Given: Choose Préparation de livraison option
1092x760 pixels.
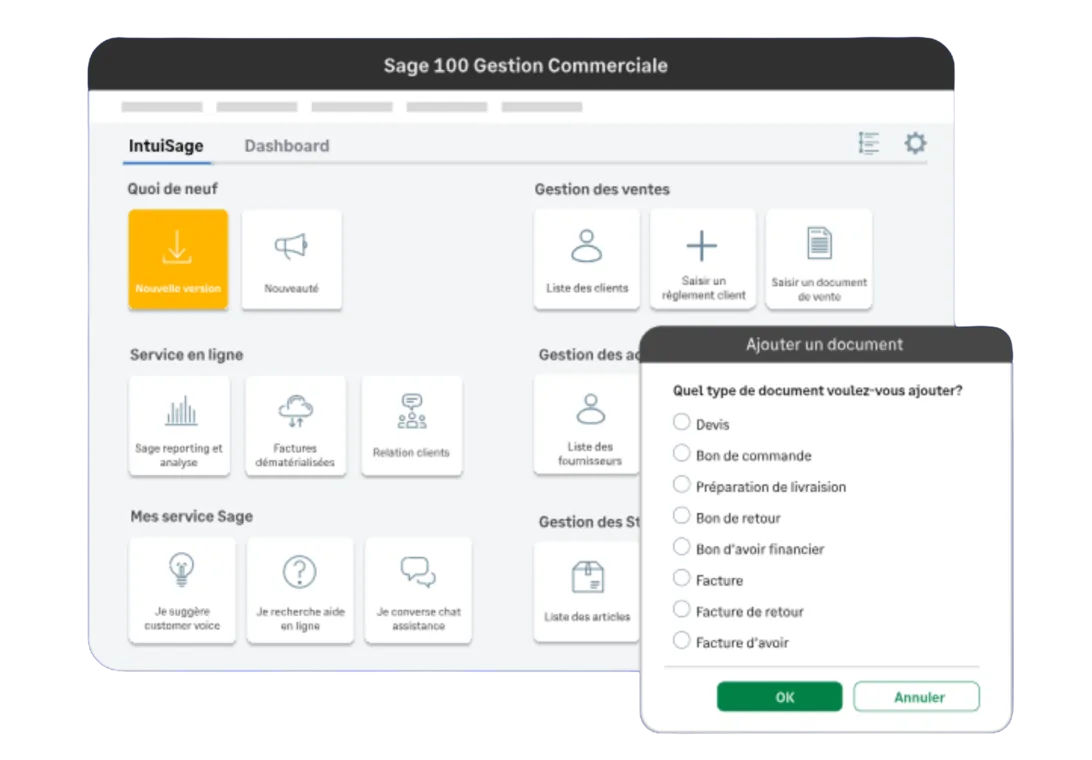Looking at the screenshot, I should [x=682, y=484].
